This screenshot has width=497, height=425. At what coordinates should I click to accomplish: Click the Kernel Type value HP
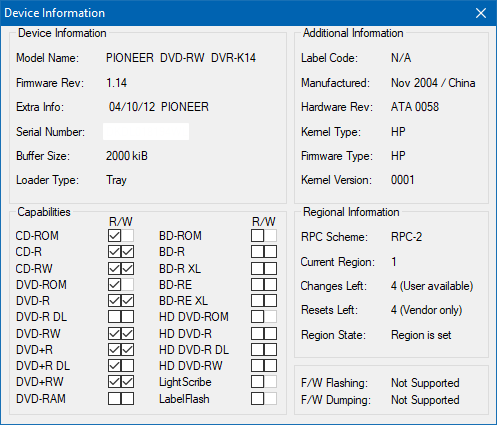click(398, 132)
